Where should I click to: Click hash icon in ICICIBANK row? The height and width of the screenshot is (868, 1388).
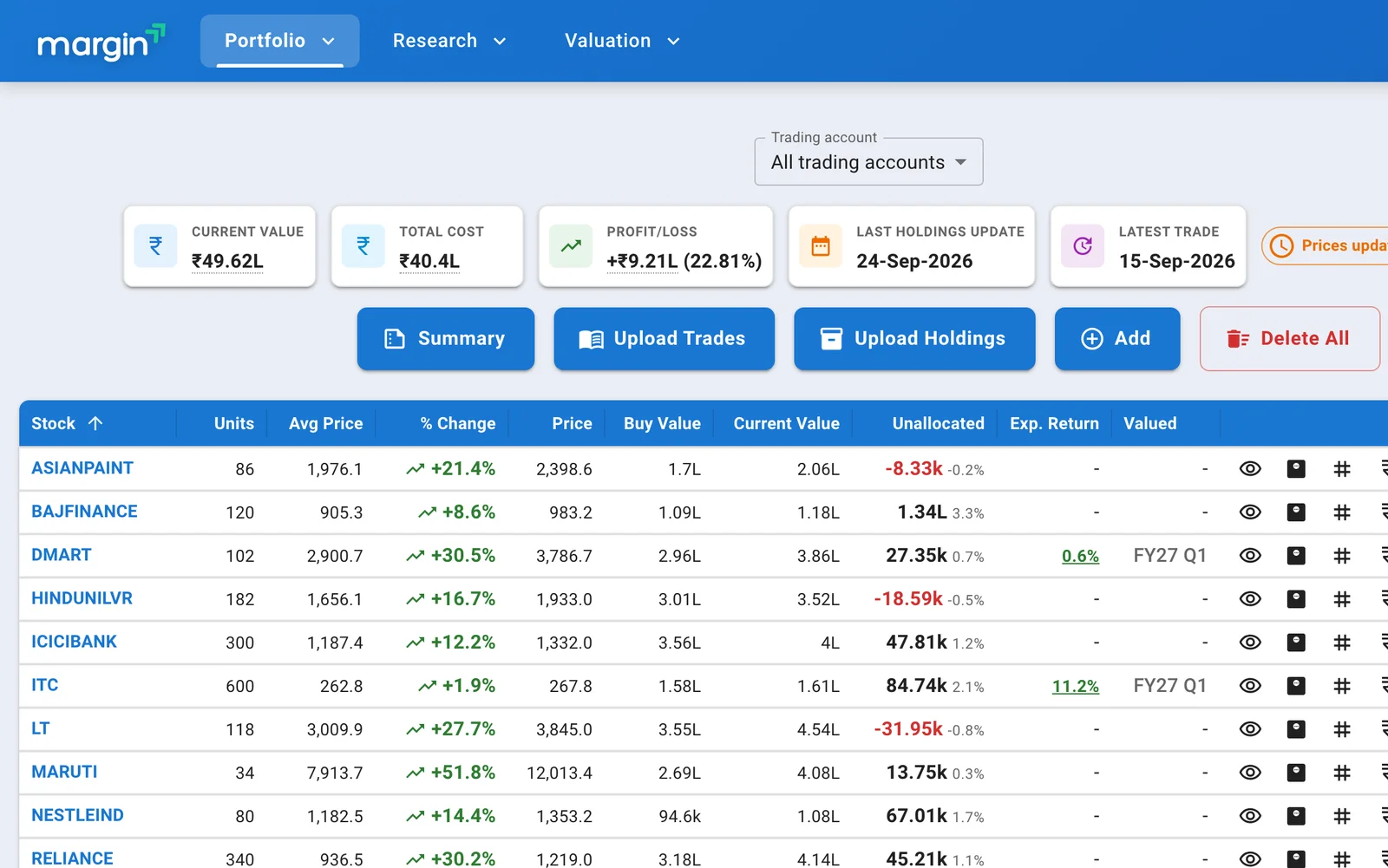click(x=1342, y=643)
